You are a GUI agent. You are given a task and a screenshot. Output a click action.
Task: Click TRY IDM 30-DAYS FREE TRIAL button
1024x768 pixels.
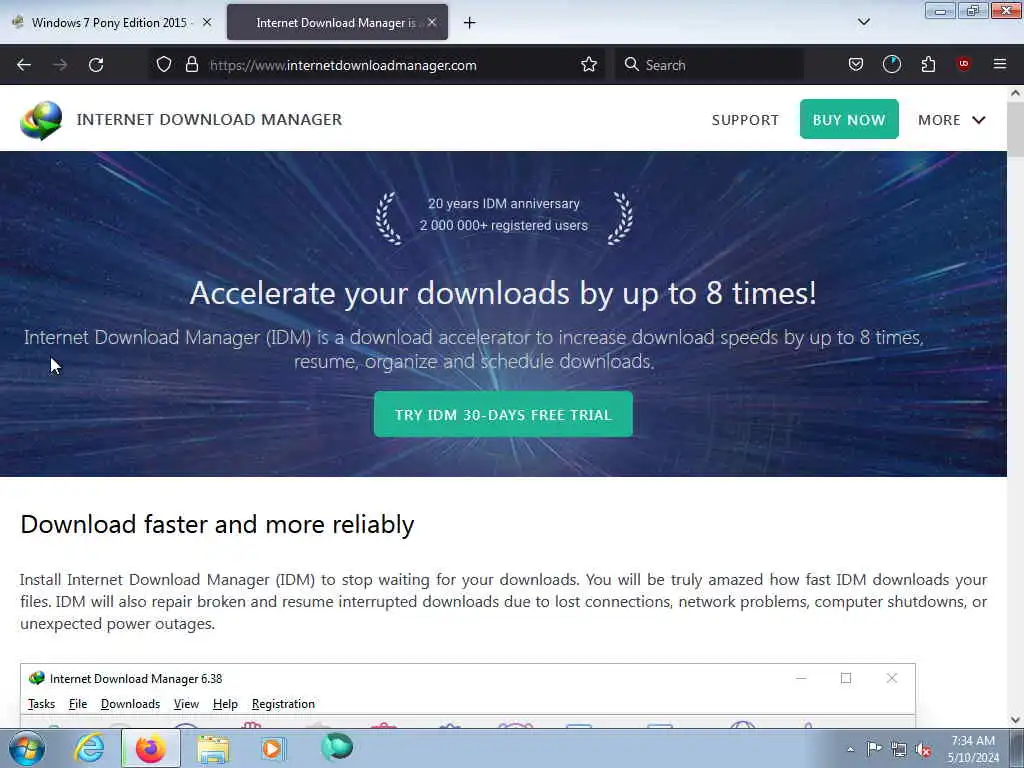point(504,415)
